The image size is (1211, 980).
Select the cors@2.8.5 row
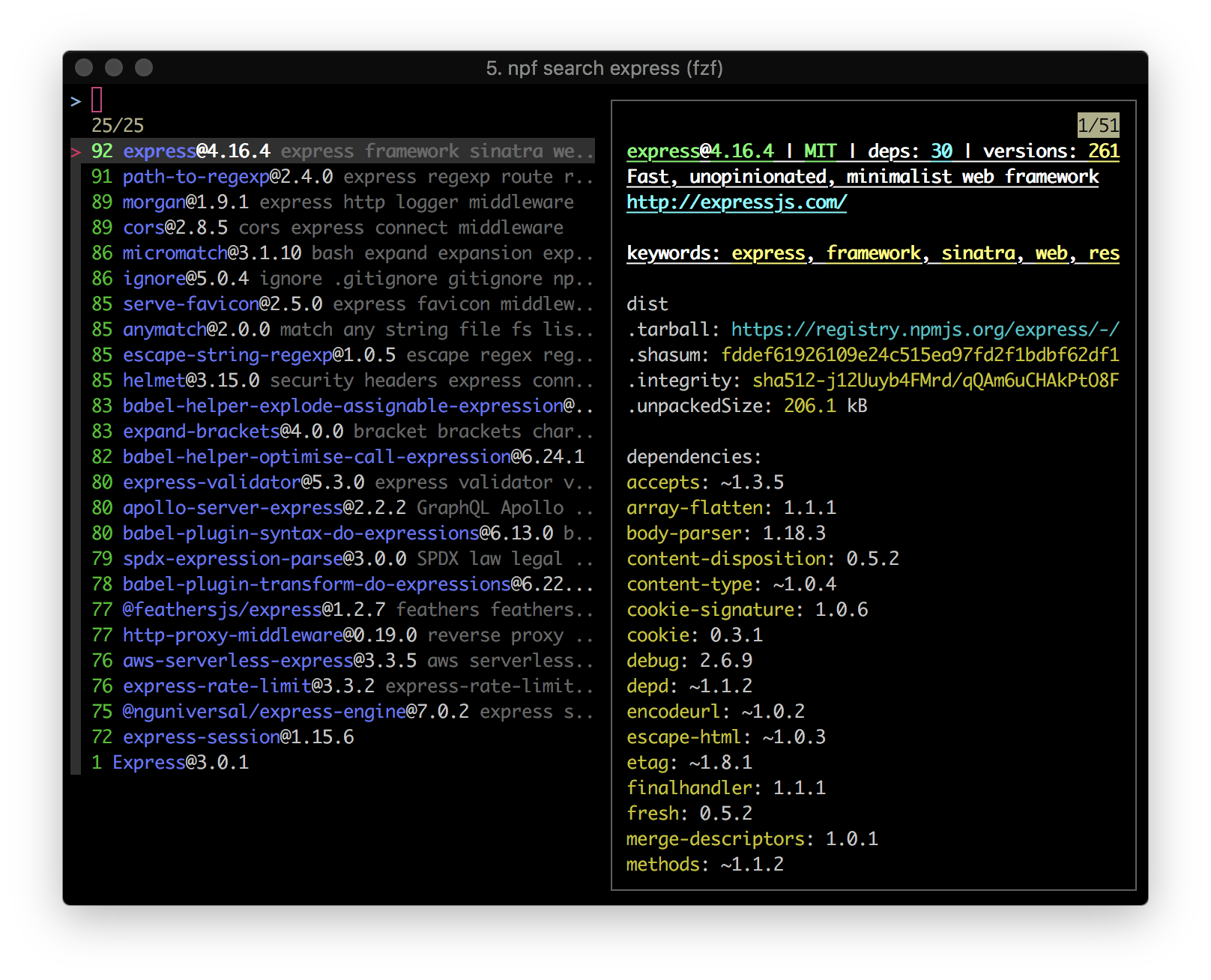coord(333,227)
